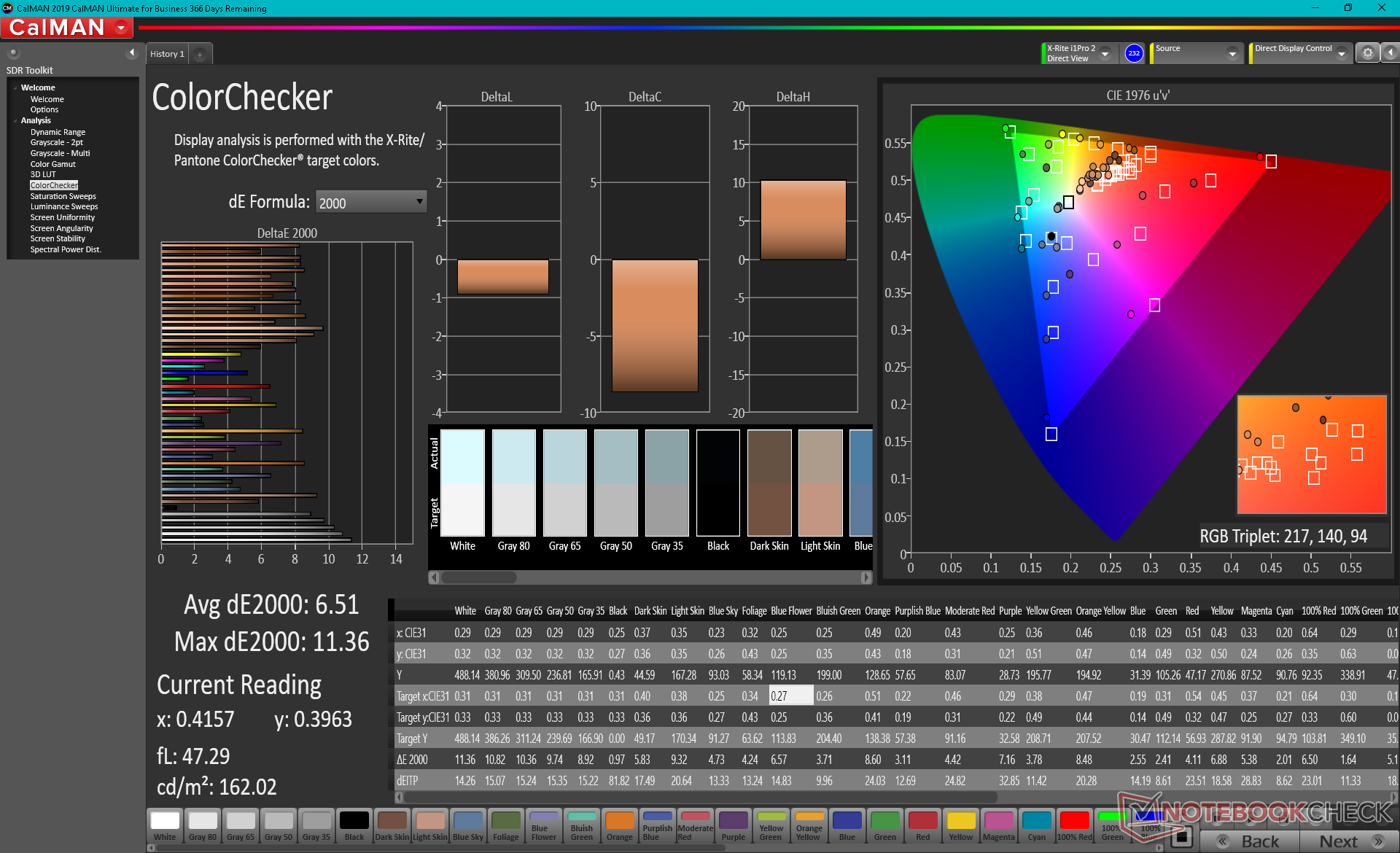Click the stop measurement square icon
Image resolution: width=1400 pixels, height=853 pixels.
pyautogui.click(x=1181, y=836)
